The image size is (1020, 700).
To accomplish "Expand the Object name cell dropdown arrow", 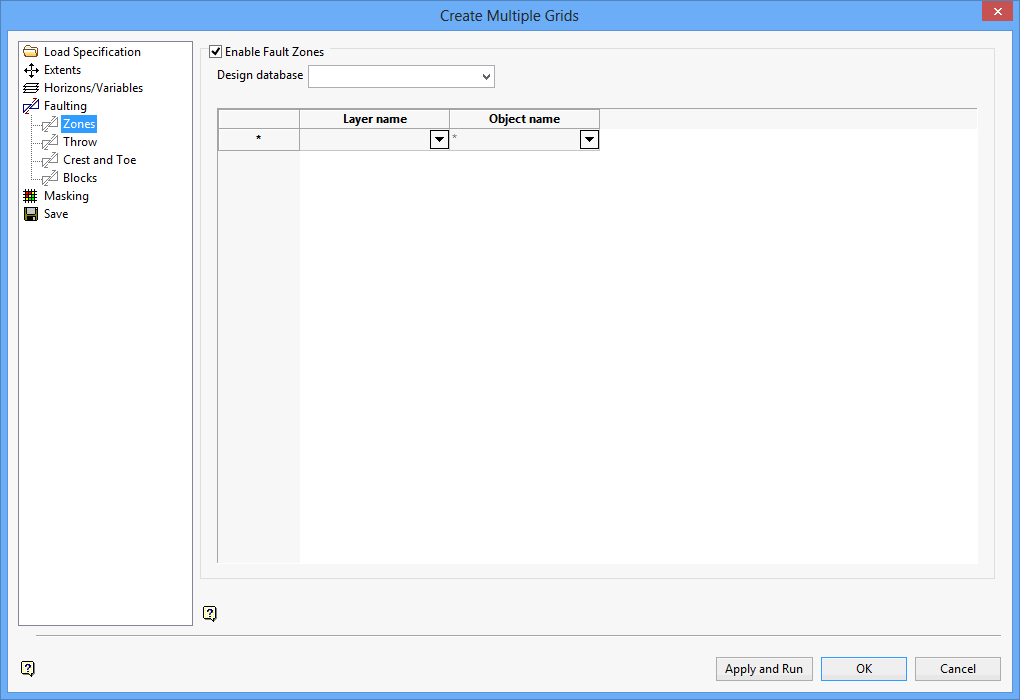I will coord(589,139).
